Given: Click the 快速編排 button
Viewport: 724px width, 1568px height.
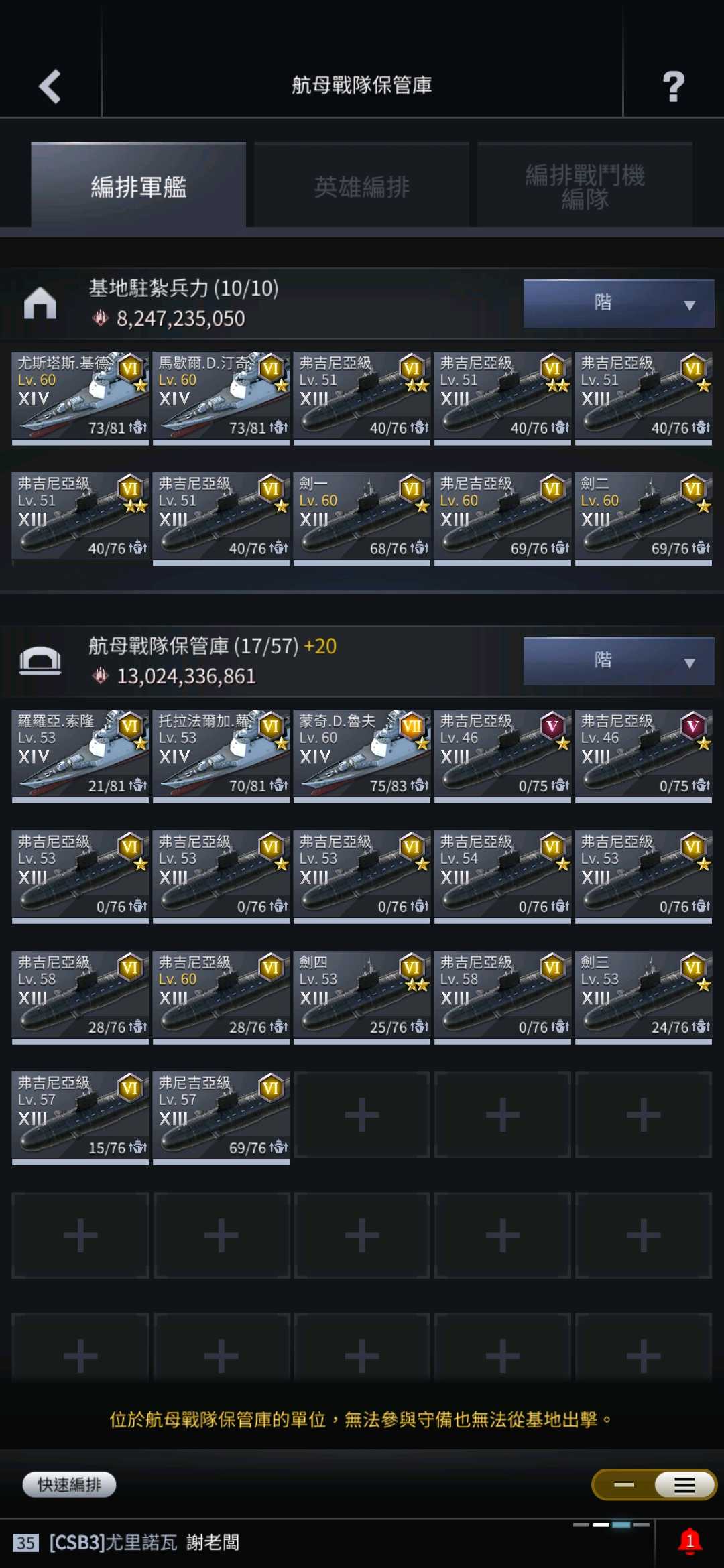Looking at the screenshot, I should pos(69,1484).
